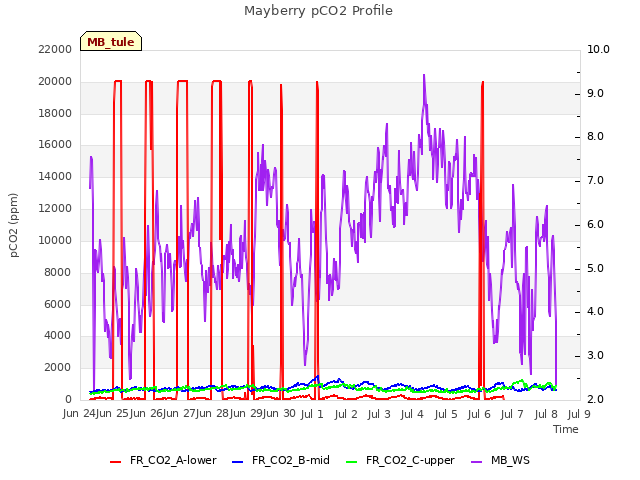
Task: Click the 20000 tick on left axis
Action: tap(55, 81)
